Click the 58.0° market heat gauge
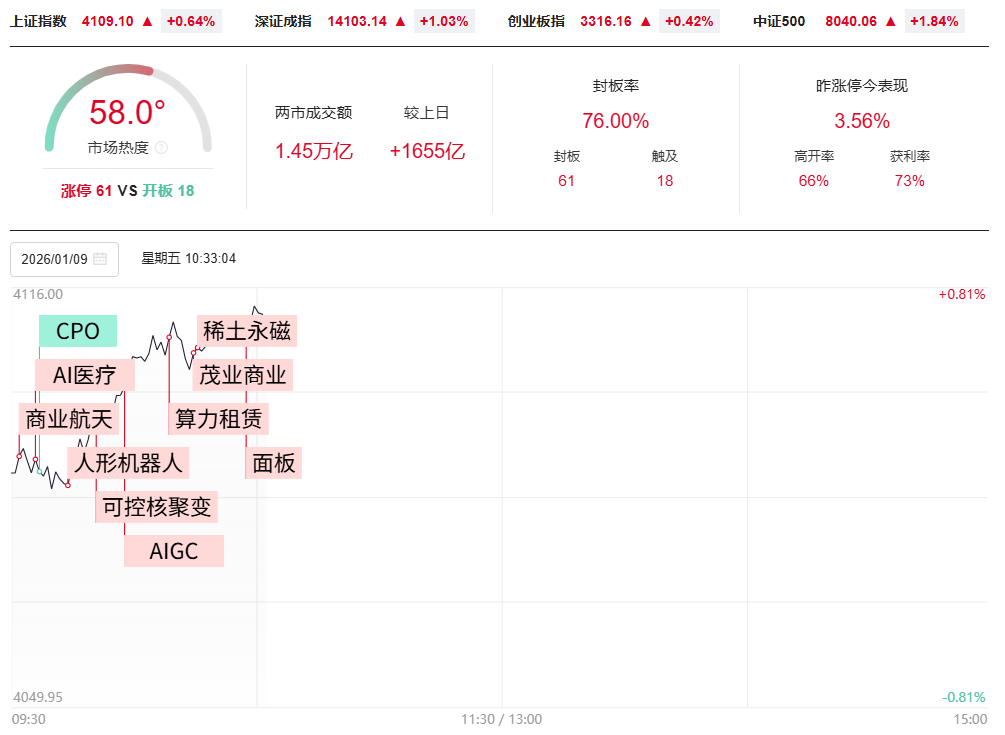 tap(128, 112)
